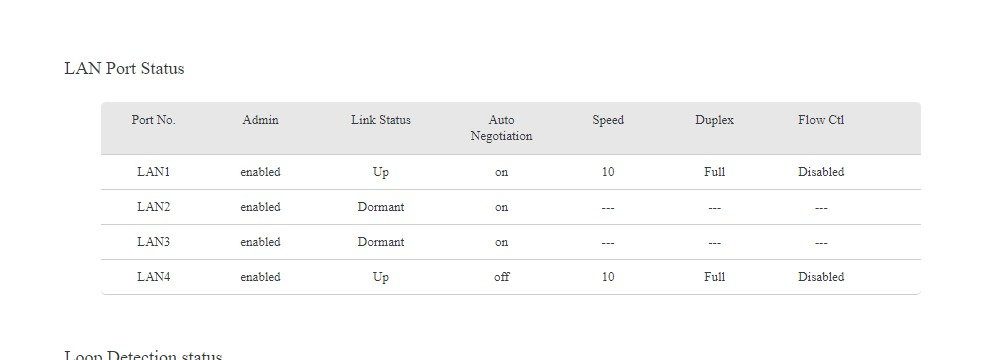Click the Speed column header
1002x360 pixels.
click(608, 120)
